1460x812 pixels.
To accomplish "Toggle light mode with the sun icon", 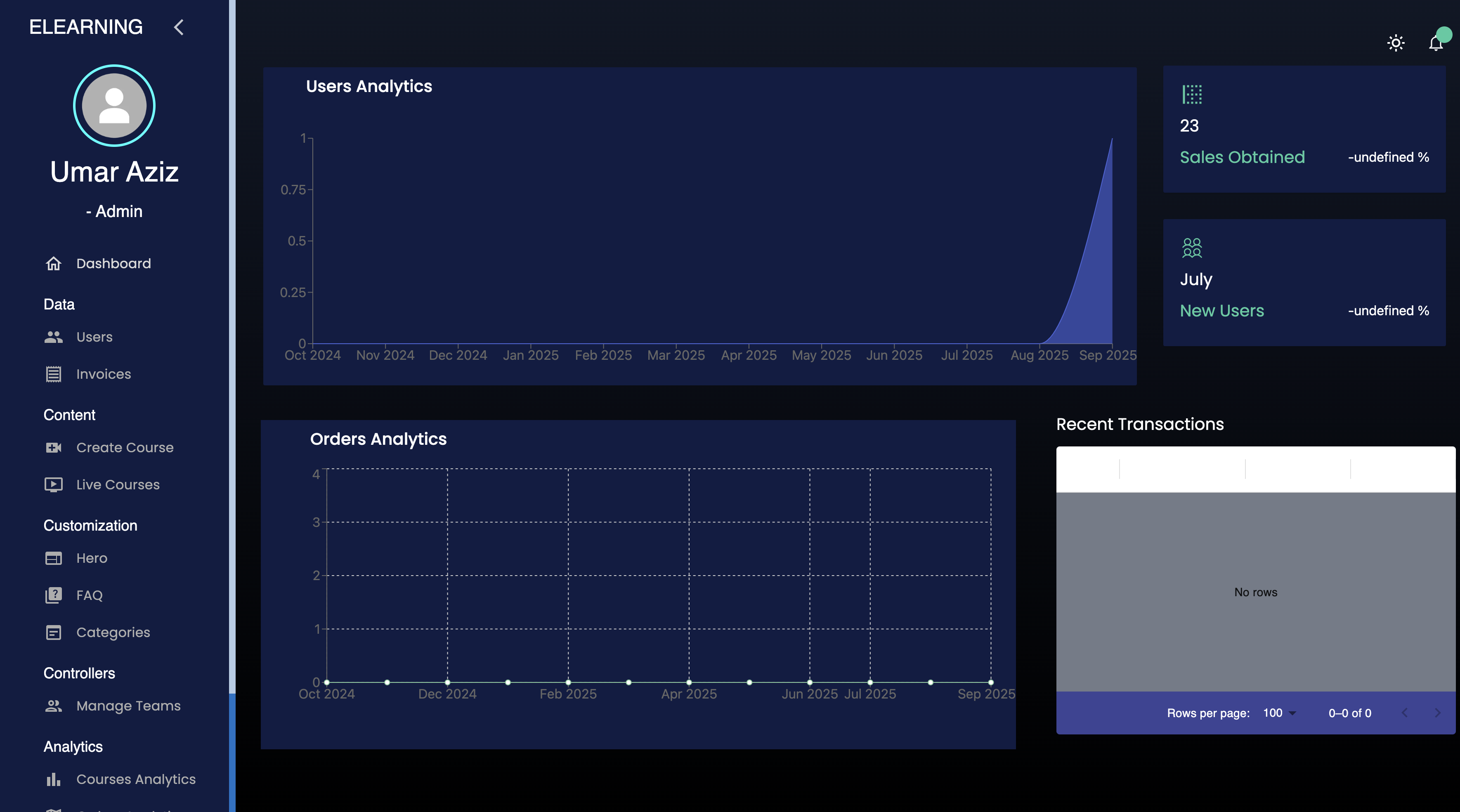I will point(1395,43).
